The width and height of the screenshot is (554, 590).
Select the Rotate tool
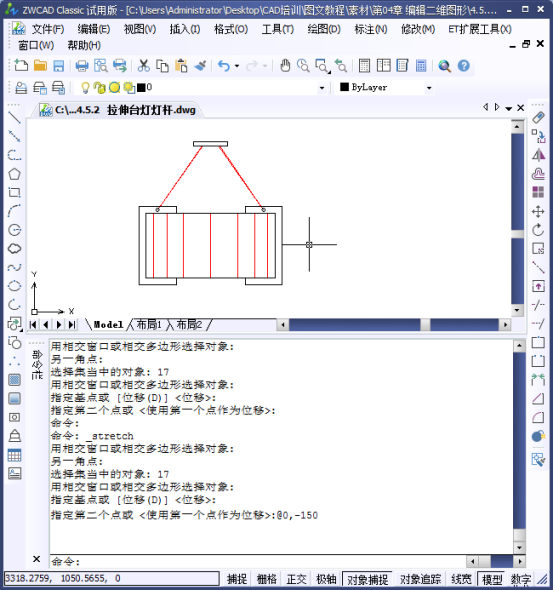click(x=538, y=230)
